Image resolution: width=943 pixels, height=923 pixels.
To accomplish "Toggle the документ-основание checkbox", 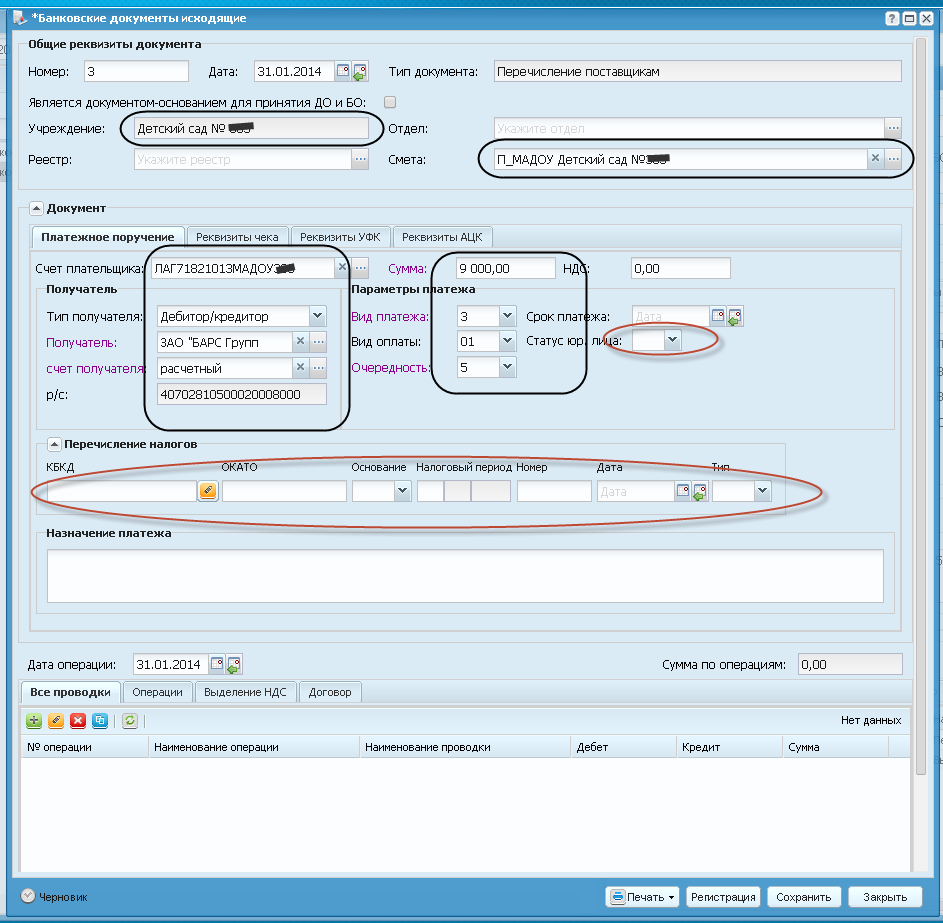I will [x=391, y=102].
